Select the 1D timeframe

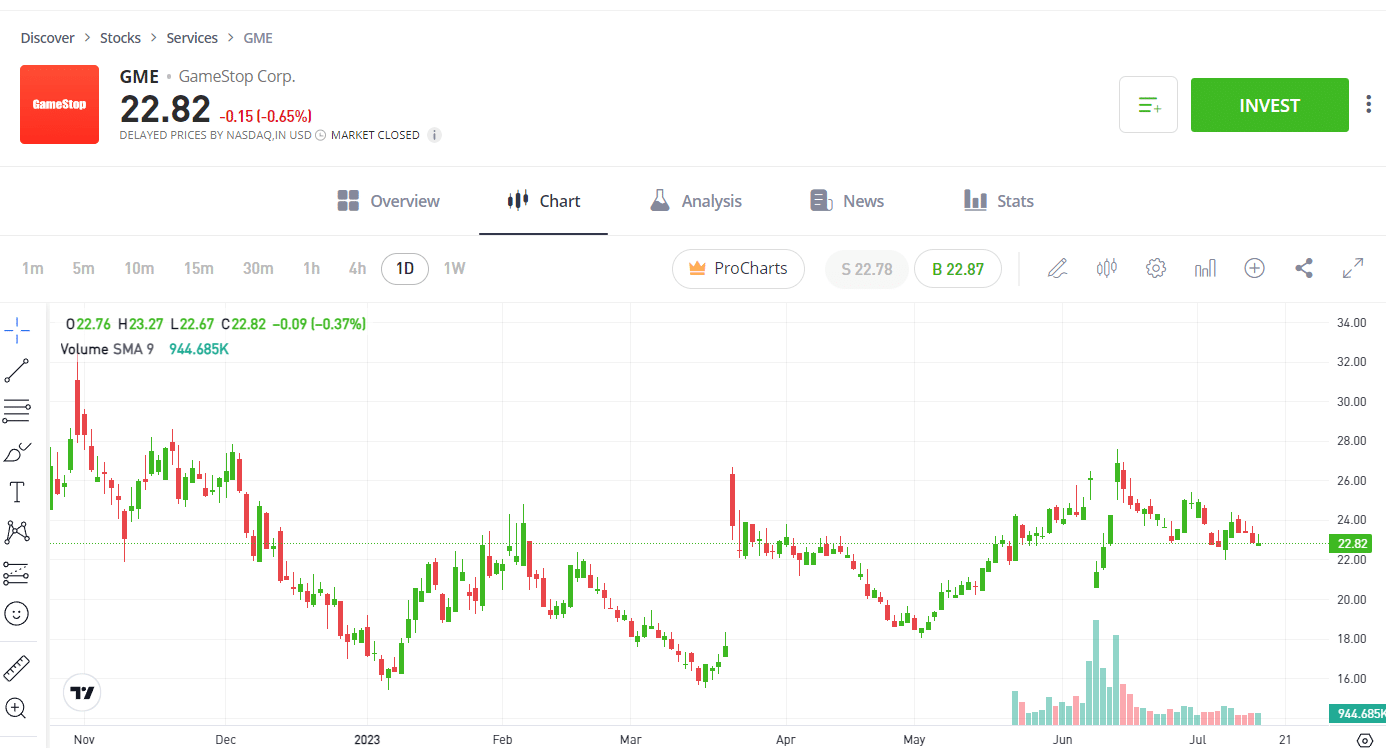coord(405,268)
